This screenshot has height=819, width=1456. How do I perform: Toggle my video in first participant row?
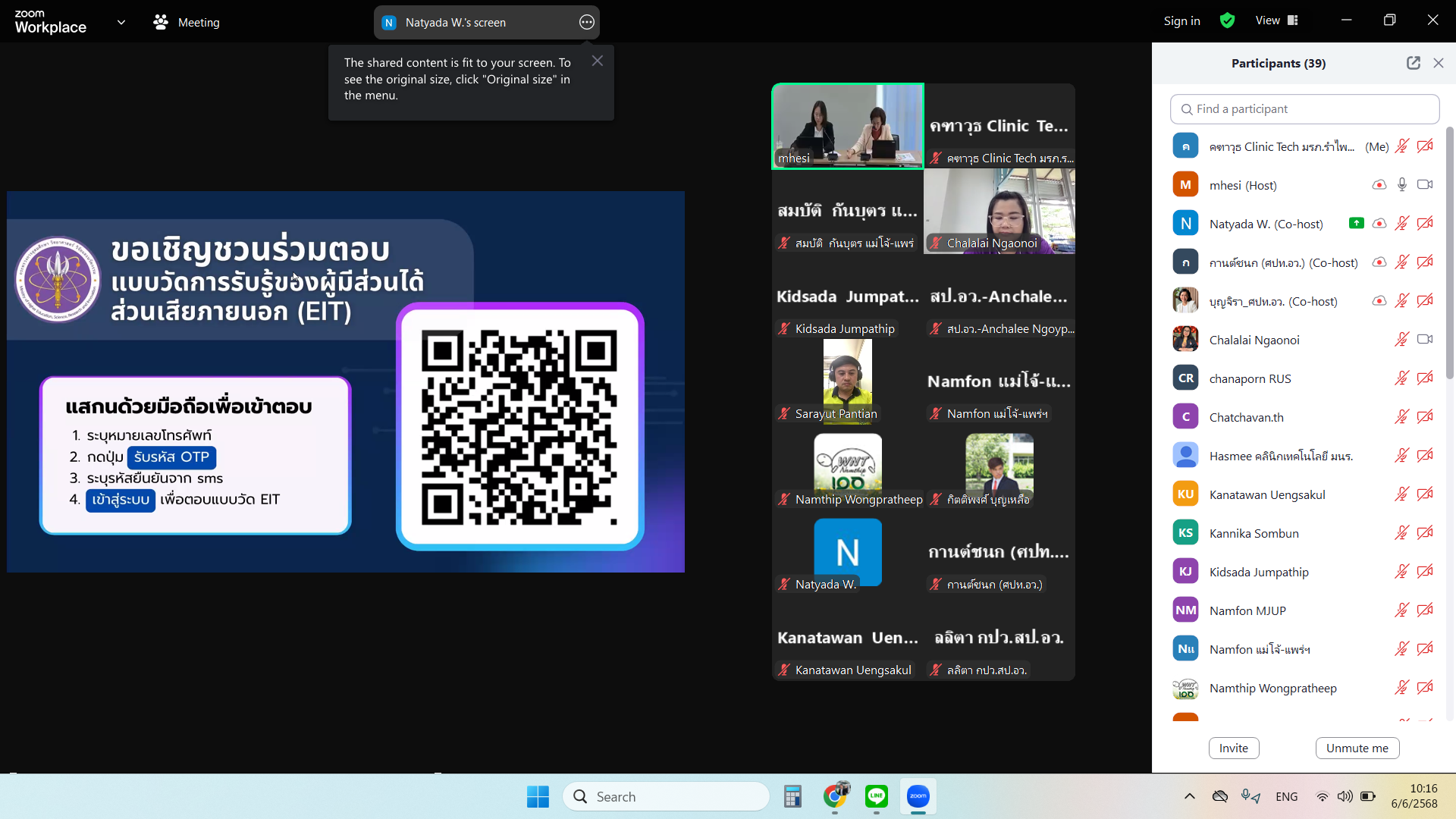[1425, 146]
